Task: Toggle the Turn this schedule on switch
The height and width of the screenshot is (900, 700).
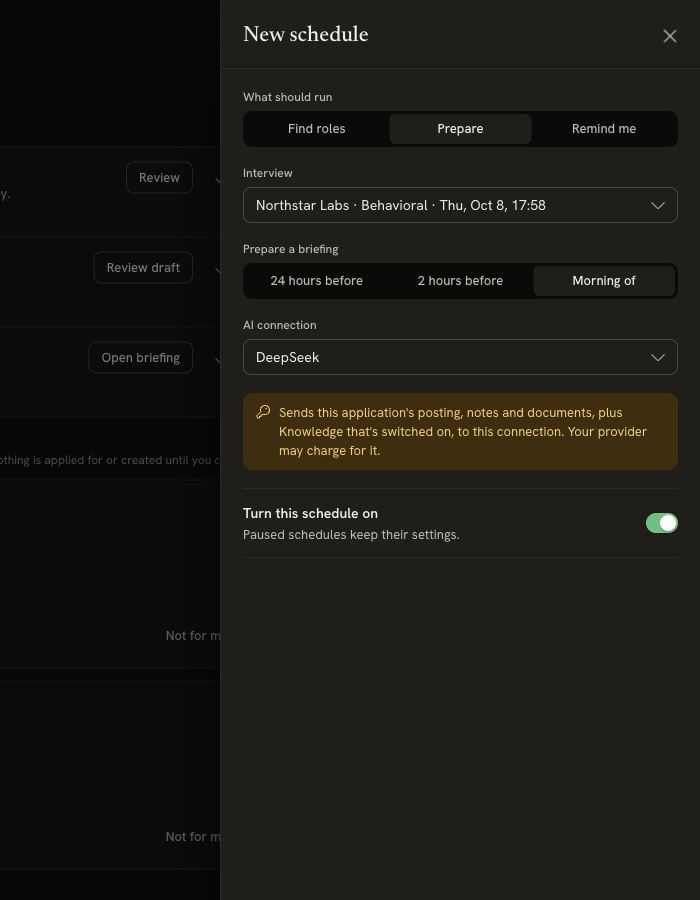Action: pyautogui.click(x=662, y=523)
